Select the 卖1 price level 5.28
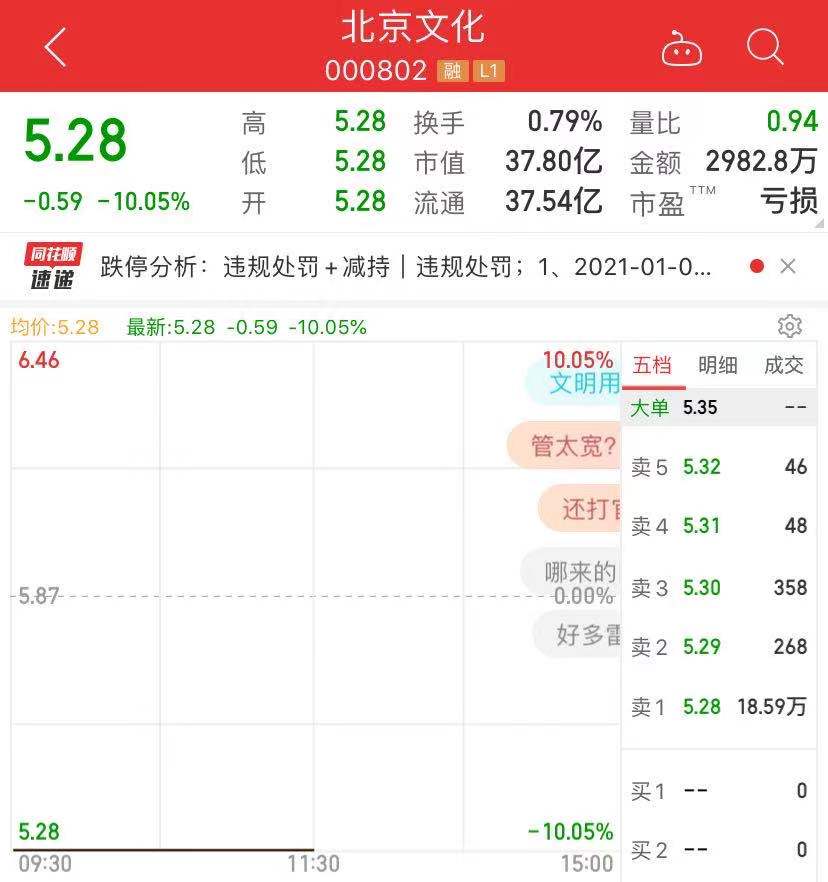This screenshot has height=882, width=828. pyautogui.click(x=718, y=706)
